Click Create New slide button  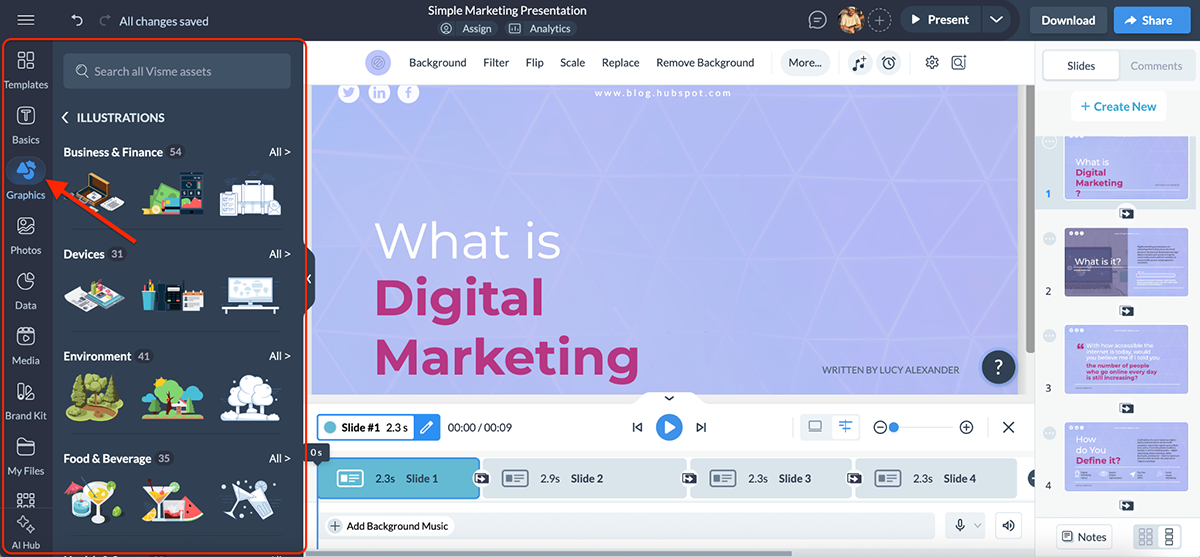1116,107
